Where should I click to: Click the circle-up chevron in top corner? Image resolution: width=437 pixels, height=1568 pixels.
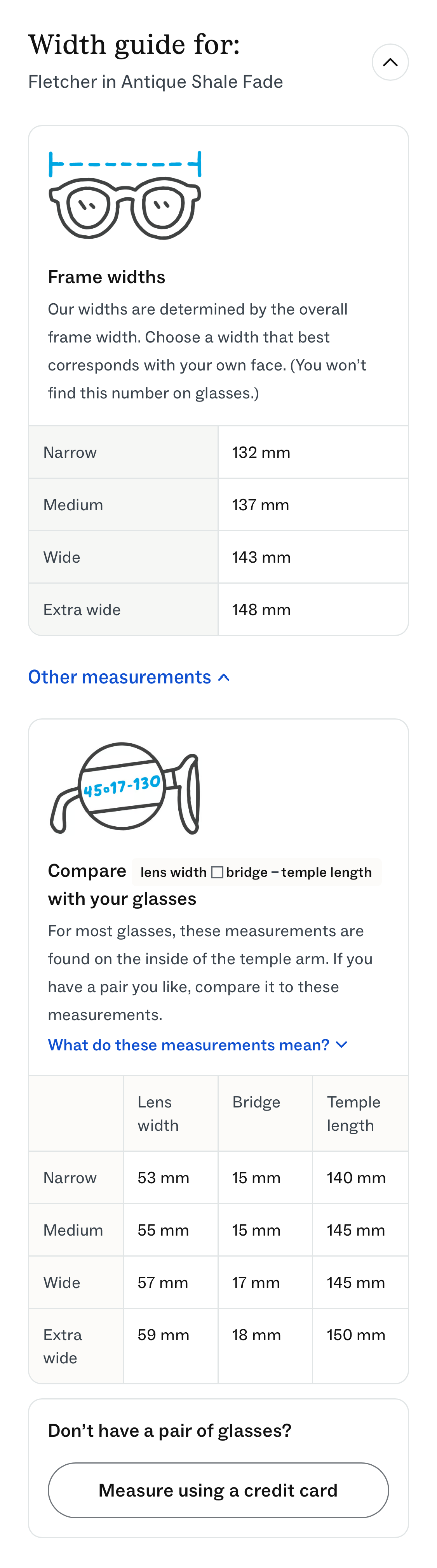click(390, 61)
